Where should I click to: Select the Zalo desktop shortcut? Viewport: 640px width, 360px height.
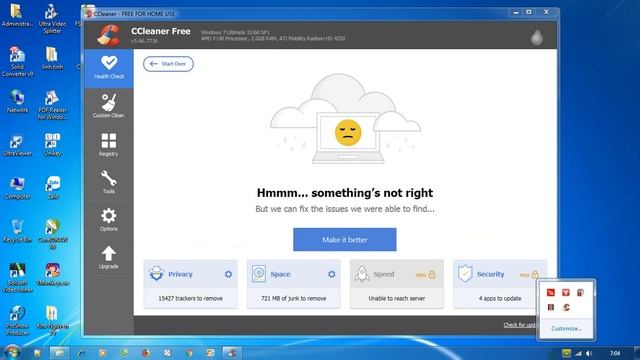[53, 188]
